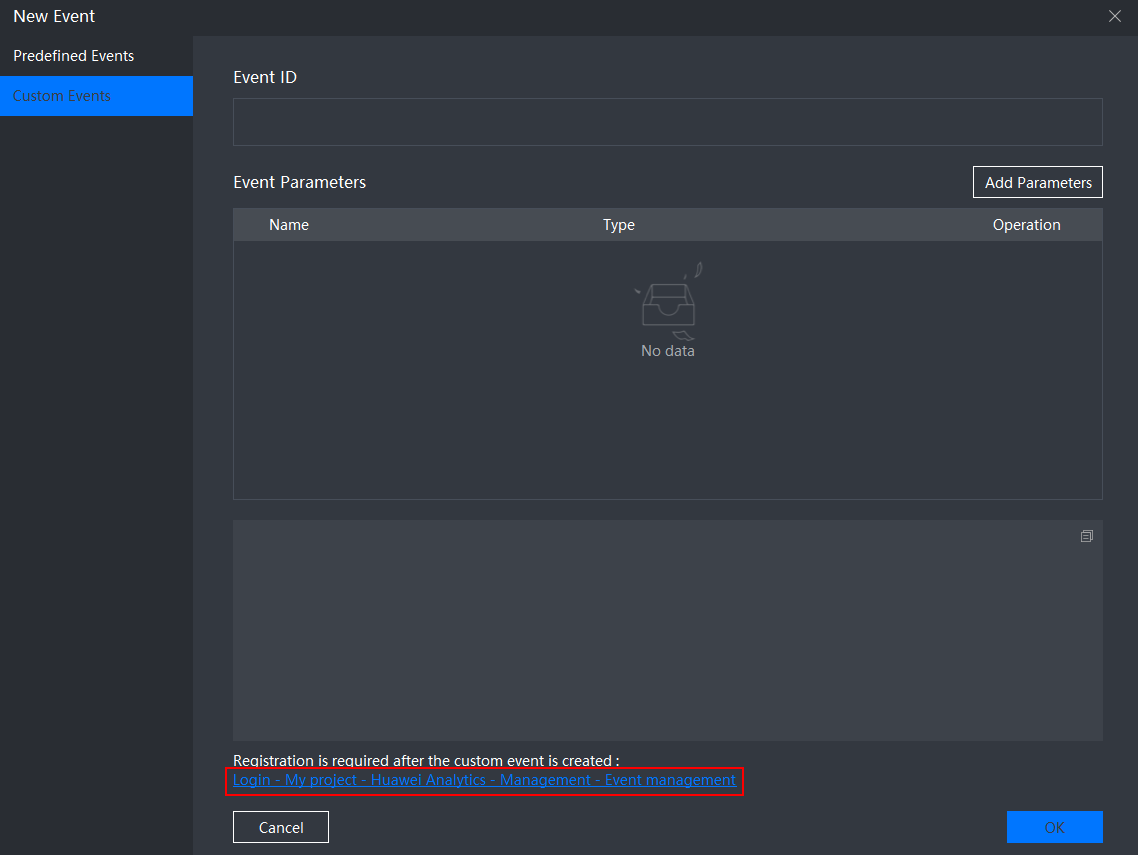The height and width of the screenshot is (855, 1138).
Task: Click the Name column header
Action: (289, 225)
